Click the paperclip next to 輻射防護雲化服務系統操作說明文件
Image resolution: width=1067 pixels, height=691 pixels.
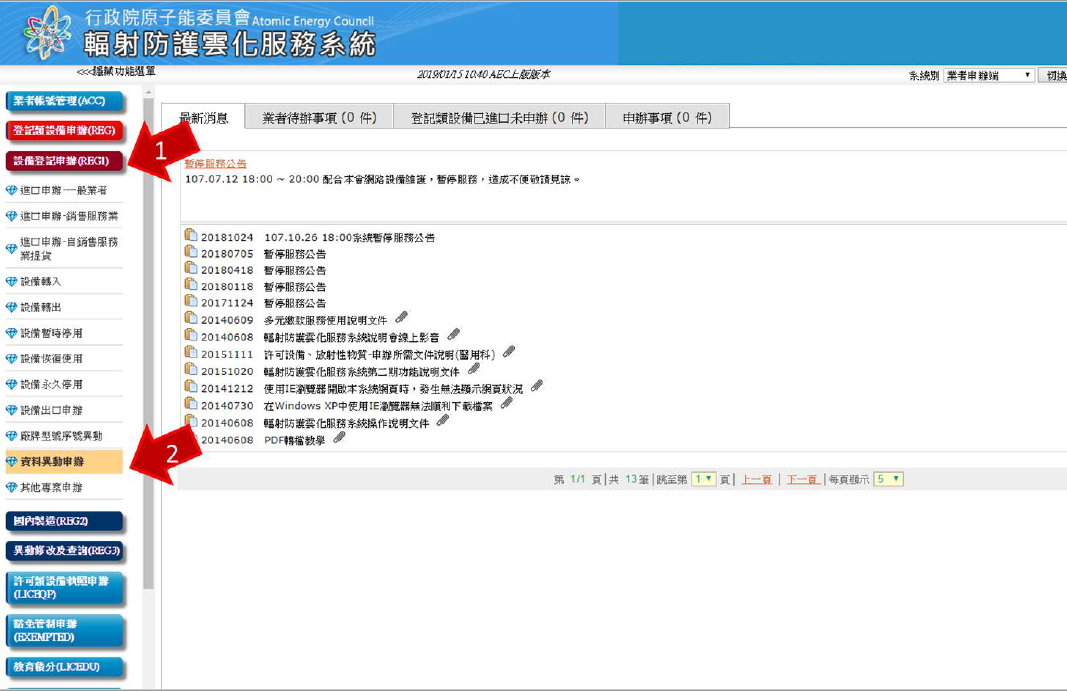click(443, 421)
